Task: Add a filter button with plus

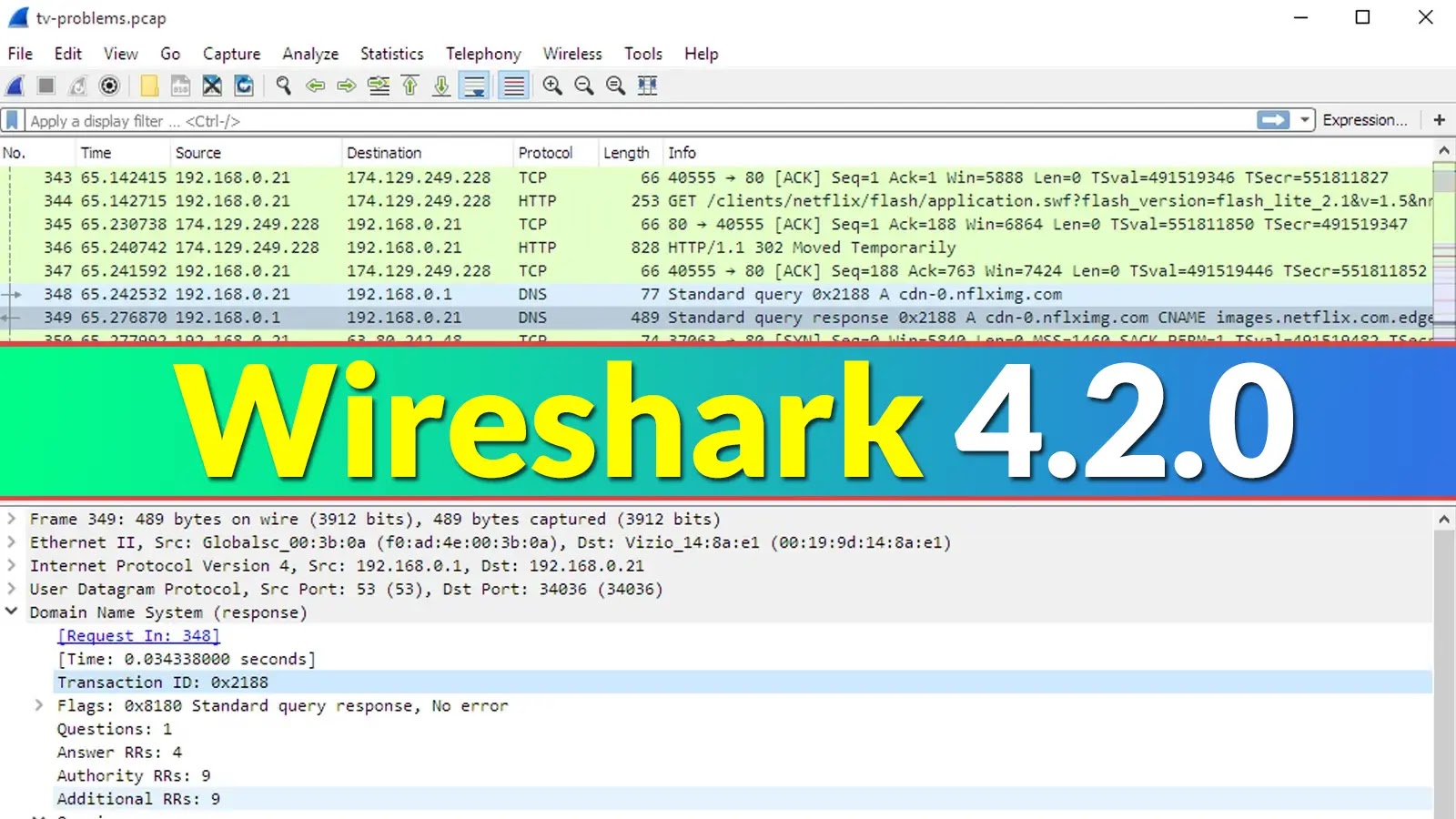Action: 1440,120
